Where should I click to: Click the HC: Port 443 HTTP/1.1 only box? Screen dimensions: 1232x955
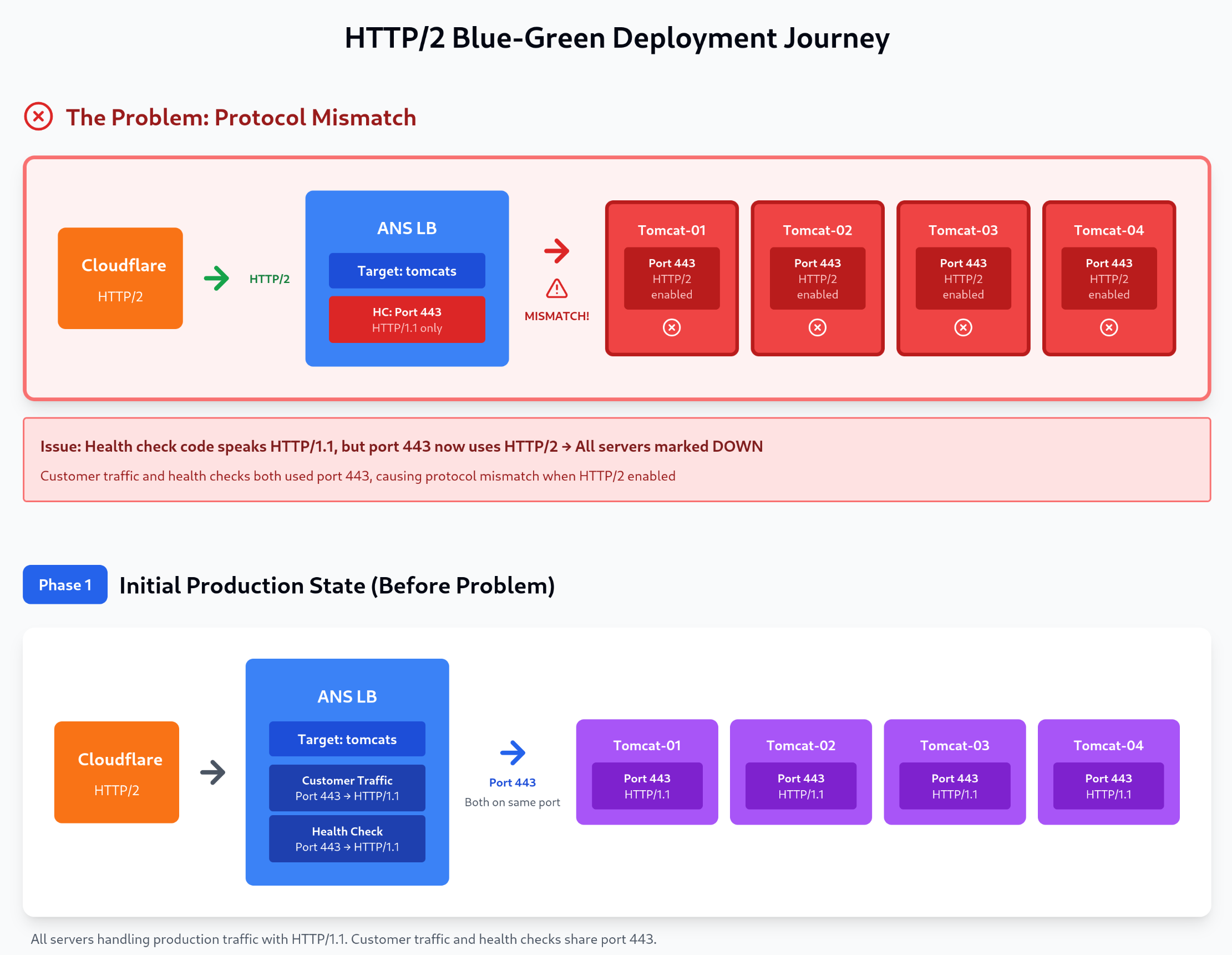[x=407, y=320]
